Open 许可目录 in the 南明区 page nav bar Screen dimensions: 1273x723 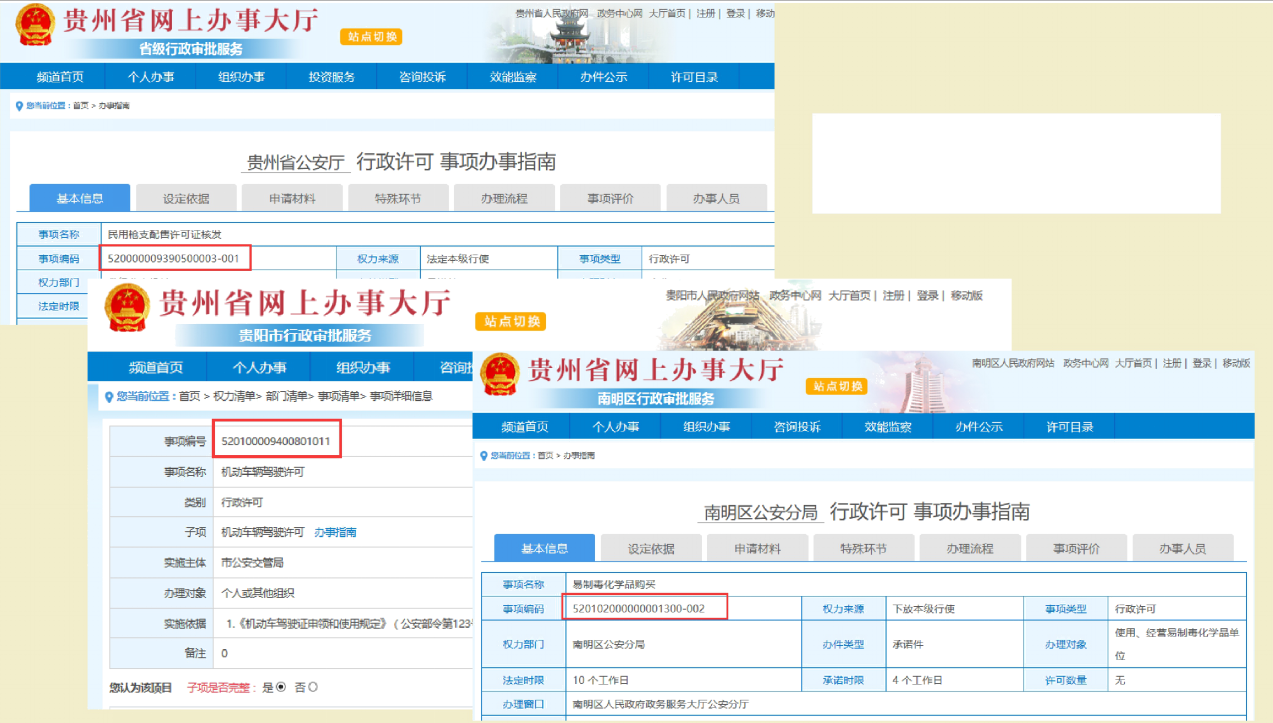(x=1070, y=427)
